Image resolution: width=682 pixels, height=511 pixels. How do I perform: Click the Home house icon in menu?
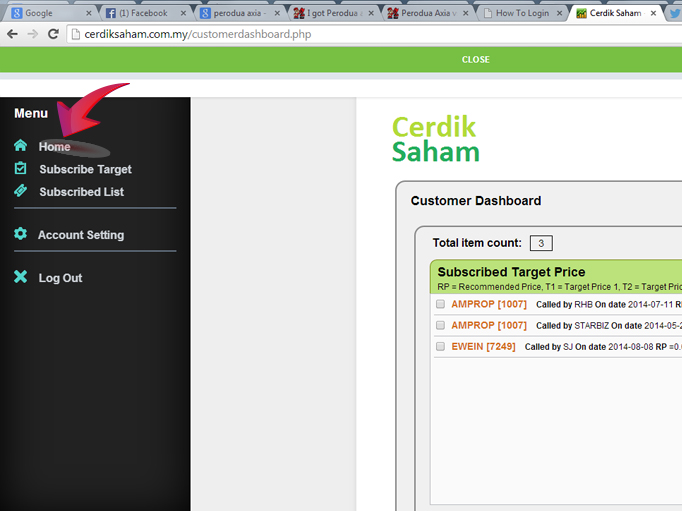(x=20, y=146)
